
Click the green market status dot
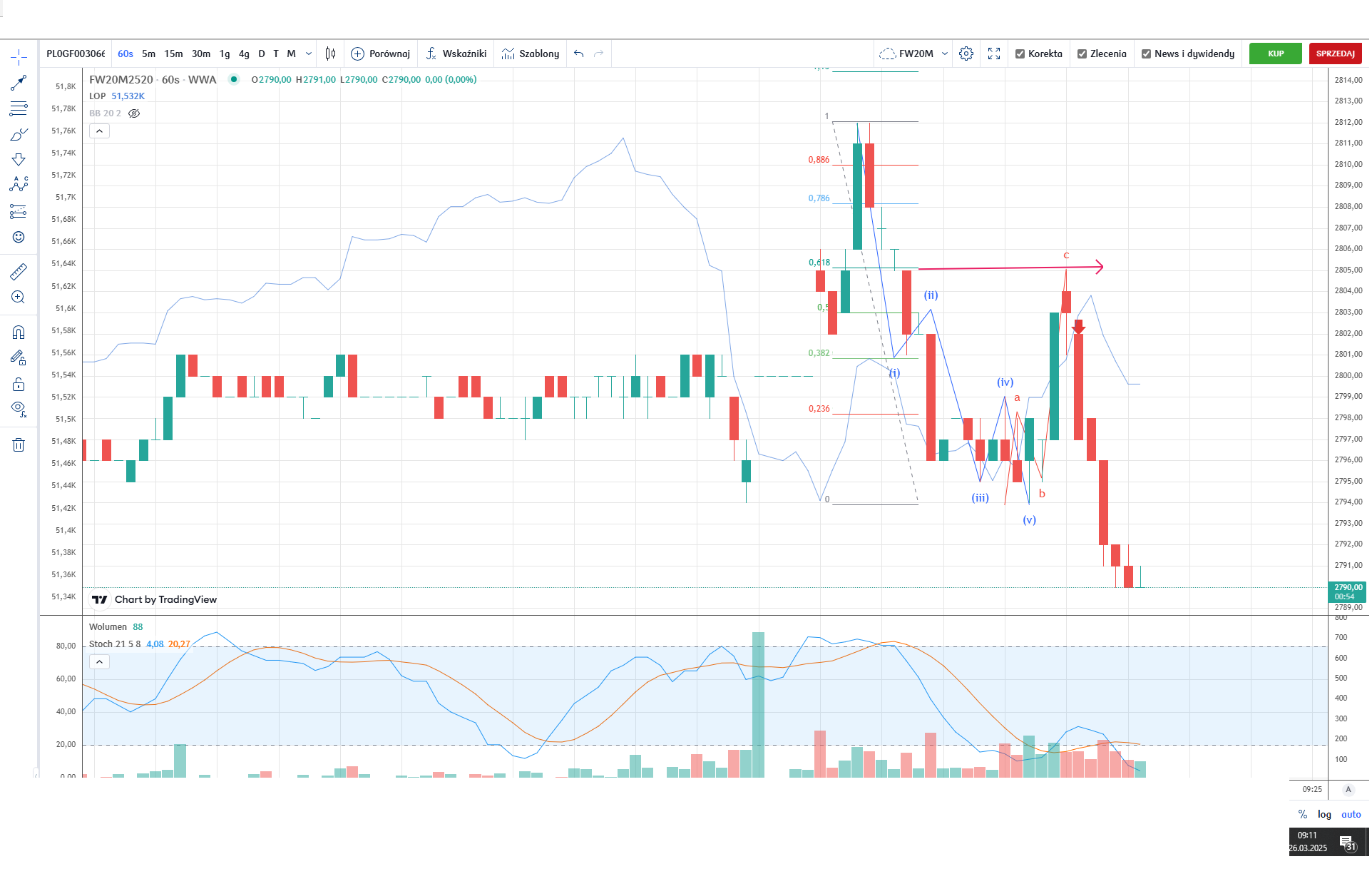(233, 79)
